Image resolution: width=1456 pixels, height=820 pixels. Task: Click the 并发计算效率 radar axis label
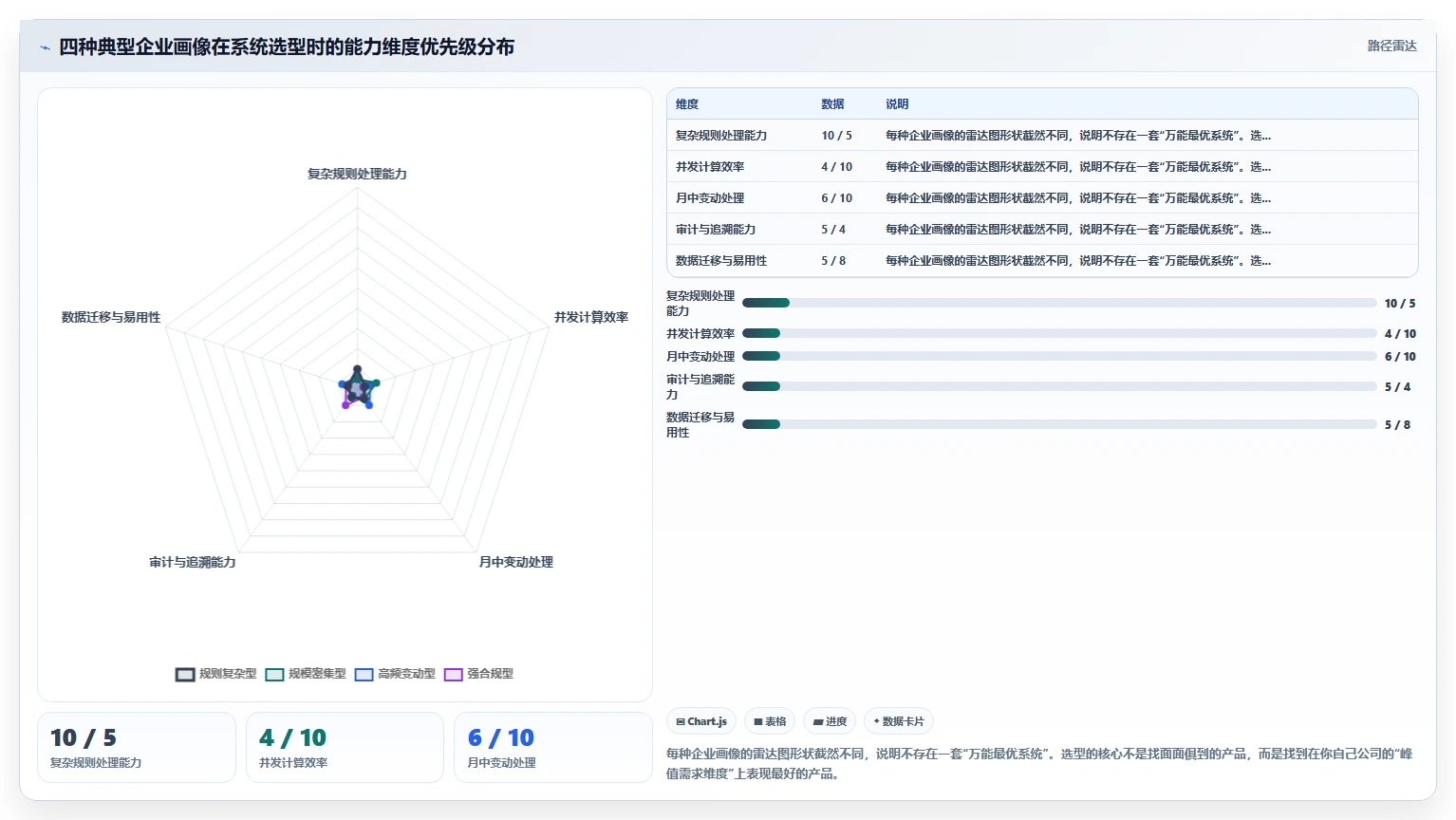pyautogui.click(x=591, y=317)
